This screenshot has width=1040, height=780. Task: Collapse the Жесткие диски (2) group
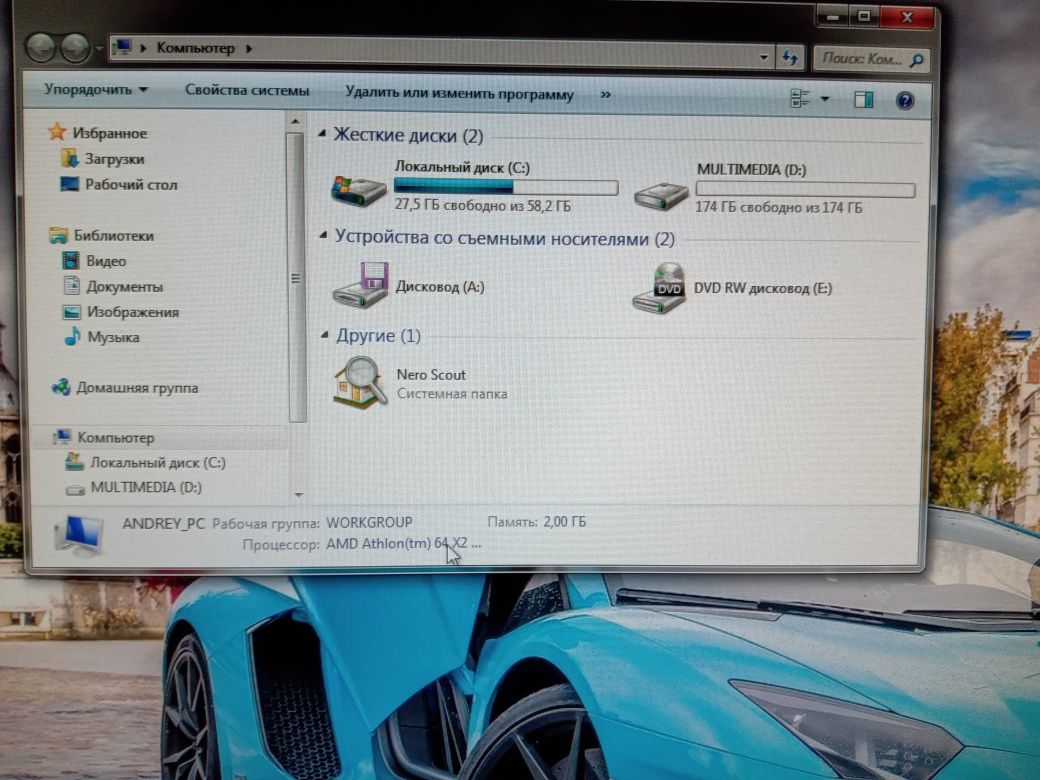(322, 133)
